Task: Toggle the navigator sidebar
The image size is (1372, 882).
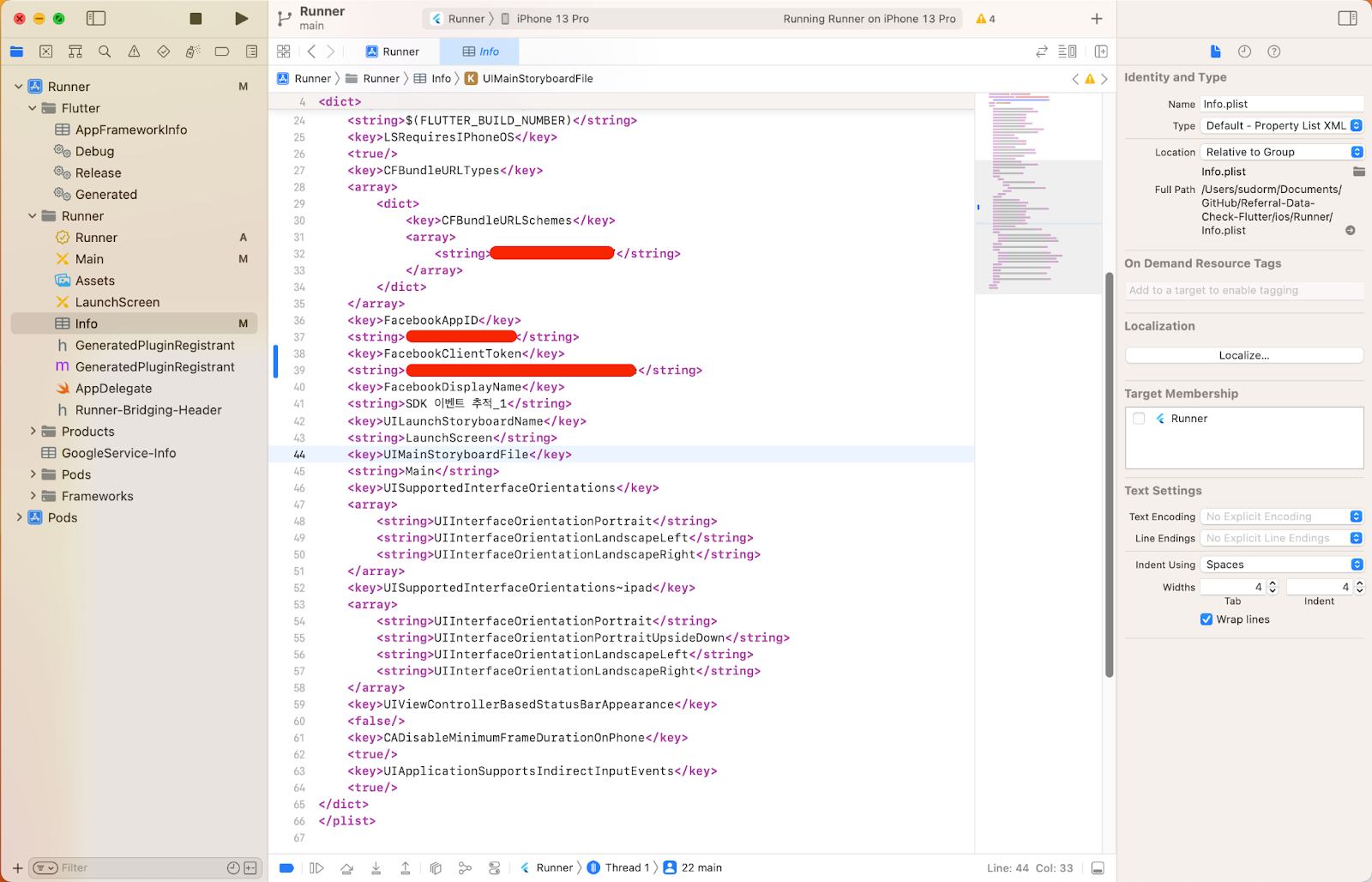Action: pyautogui.click(x=96, y=18)
